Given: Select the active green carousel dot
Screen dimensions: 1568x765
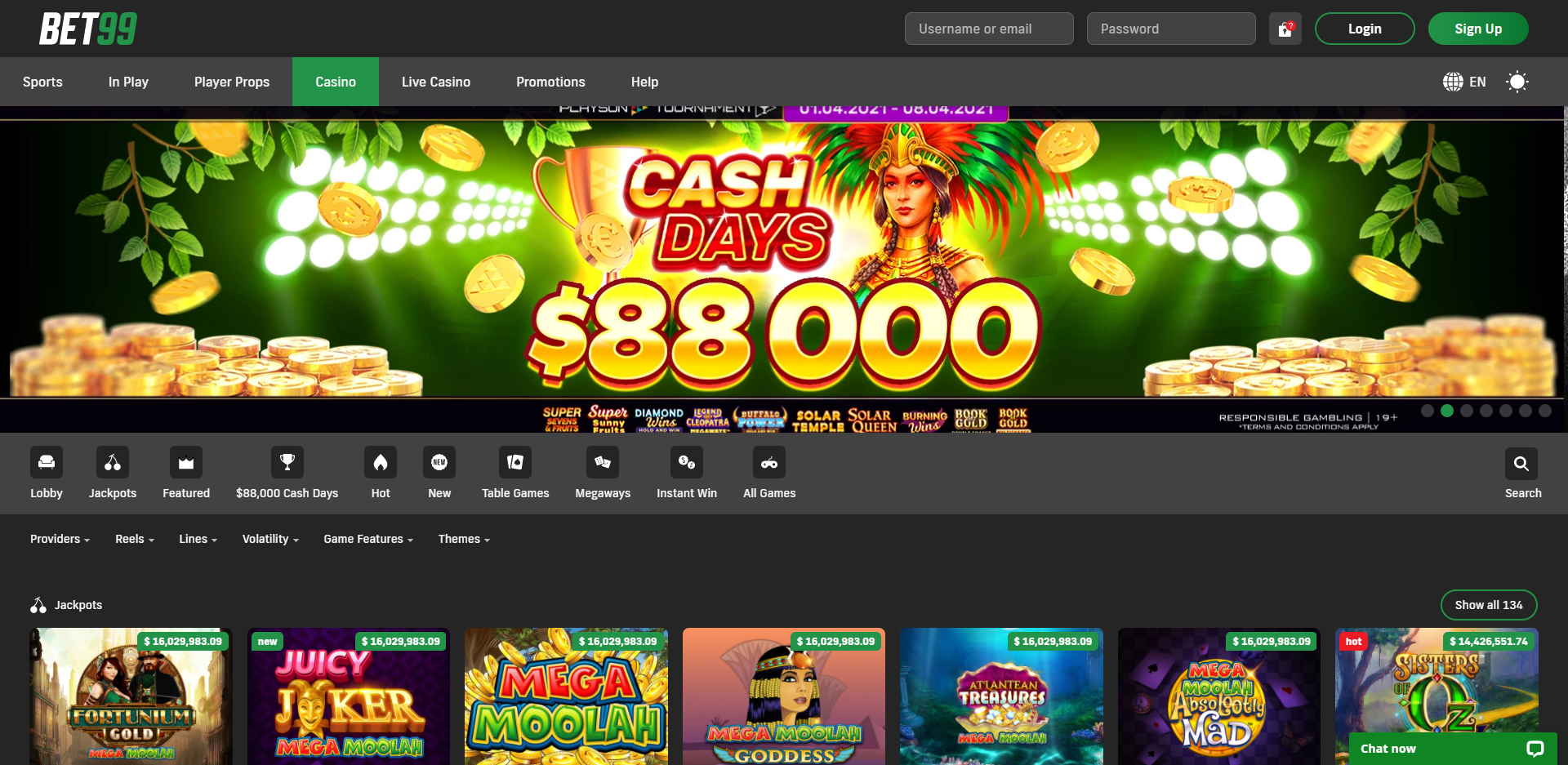Looking at the screenshot, I should coord(1447,411).
